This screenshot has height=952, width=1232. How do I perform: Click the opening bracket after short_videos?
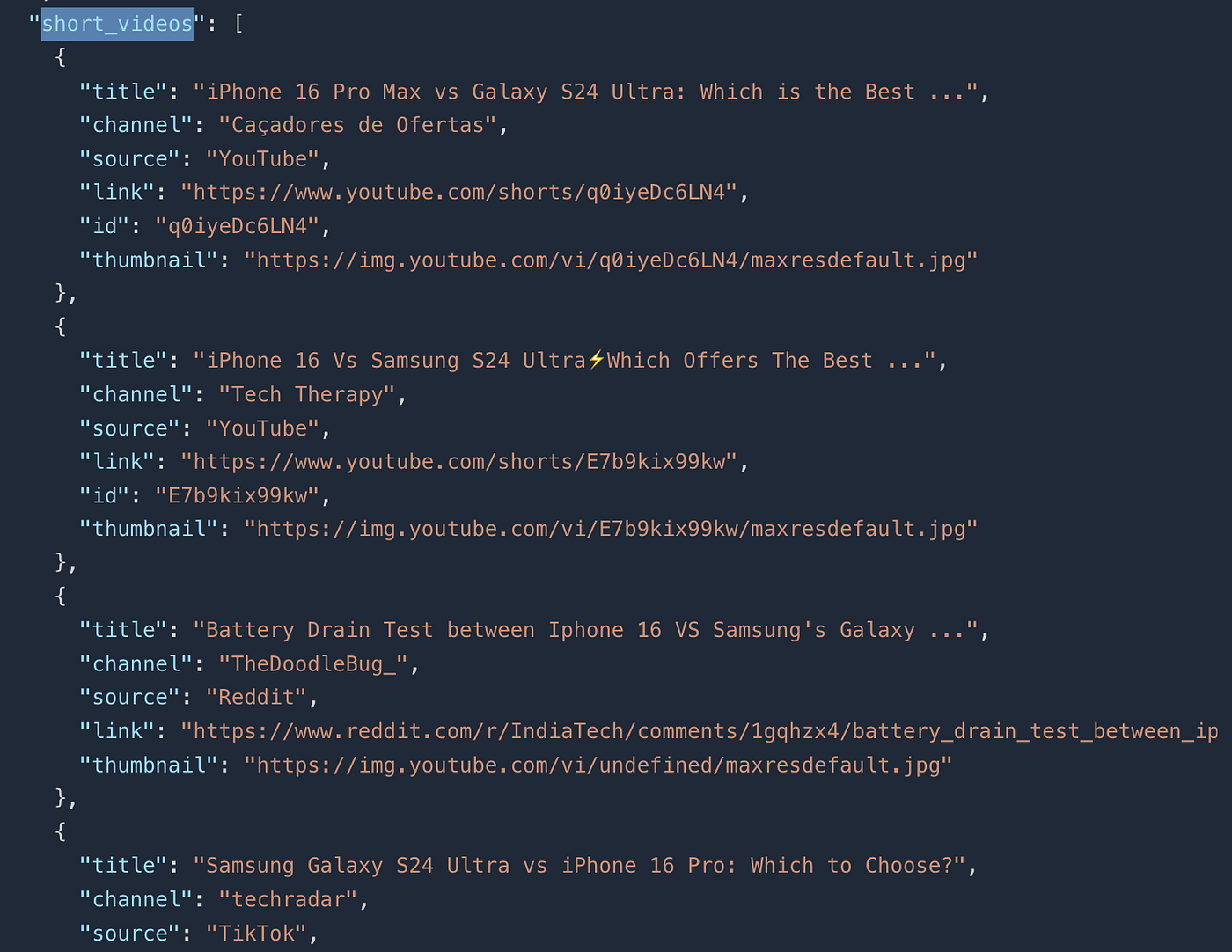238,24
